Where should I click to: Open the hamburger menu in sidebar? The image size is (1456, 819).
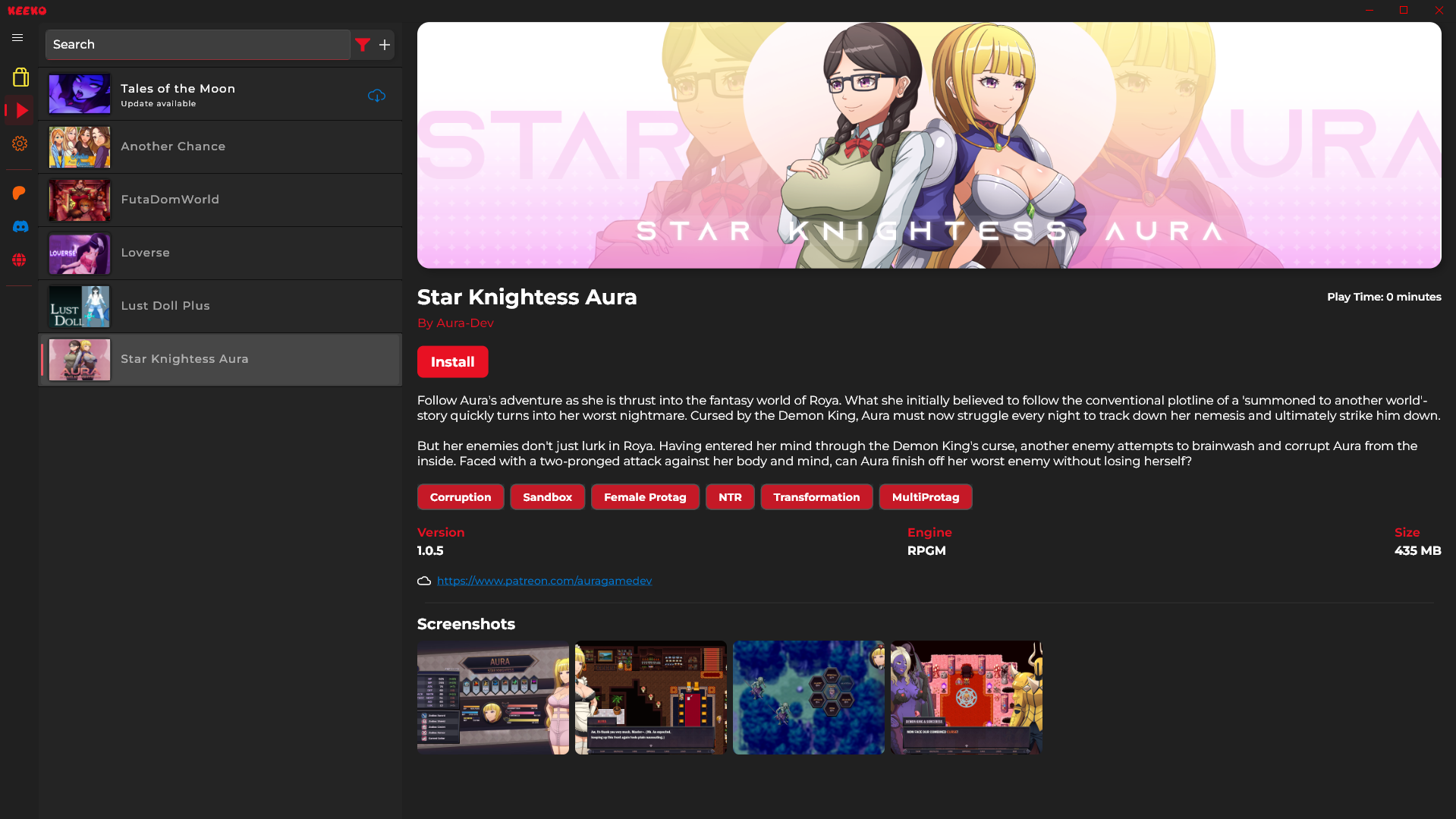(17, 38)
